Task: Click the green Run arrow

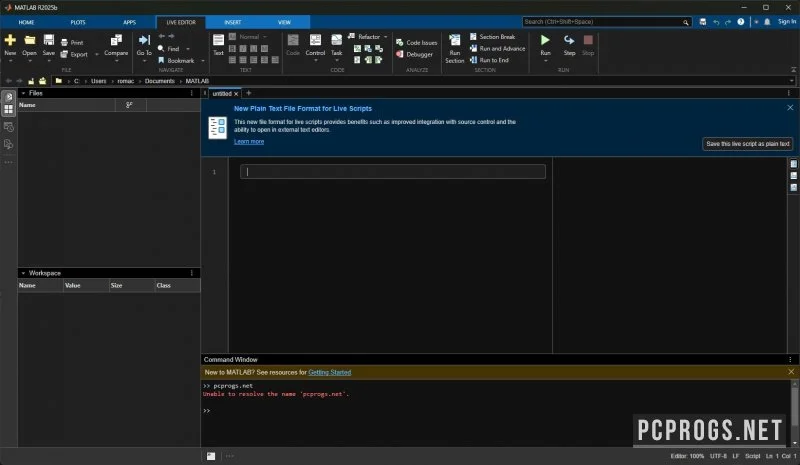Action: pos(545,40)
